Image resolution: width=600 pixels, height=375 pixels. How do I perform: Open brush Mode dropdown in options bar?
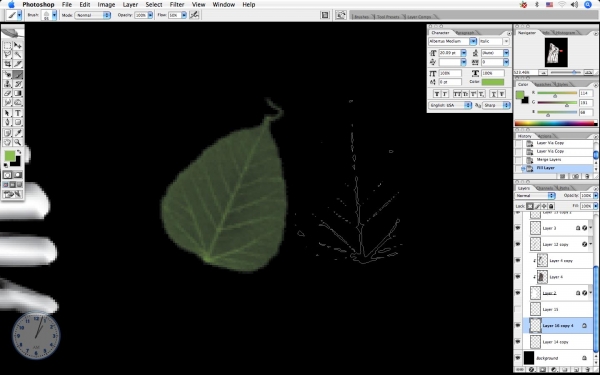click(x=93, y=15)
